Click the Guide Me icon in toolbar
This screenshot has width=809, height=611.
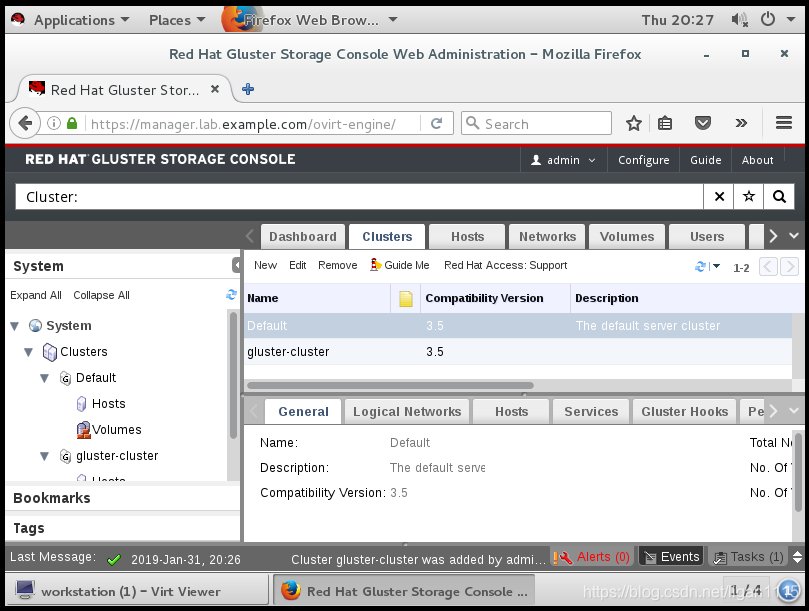(x=376, y=265)
